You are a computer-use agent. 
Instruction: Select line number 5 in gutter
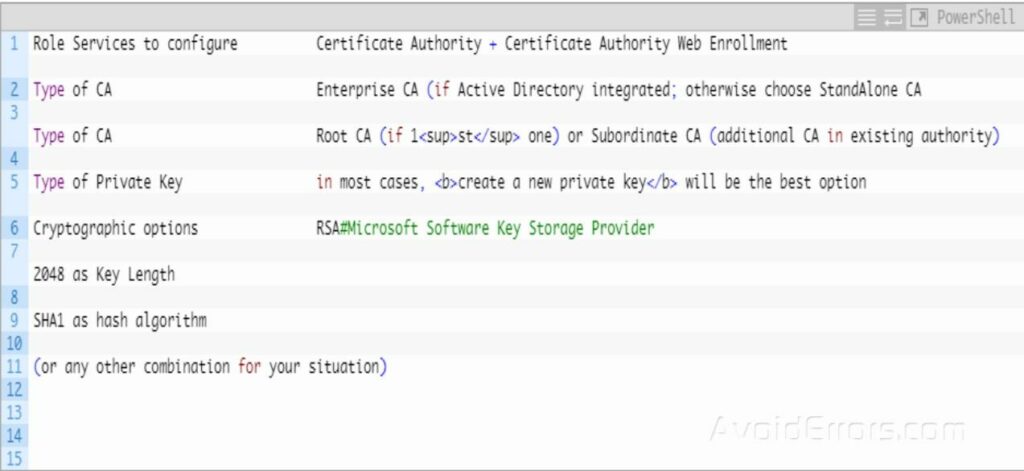pos(14,182)
